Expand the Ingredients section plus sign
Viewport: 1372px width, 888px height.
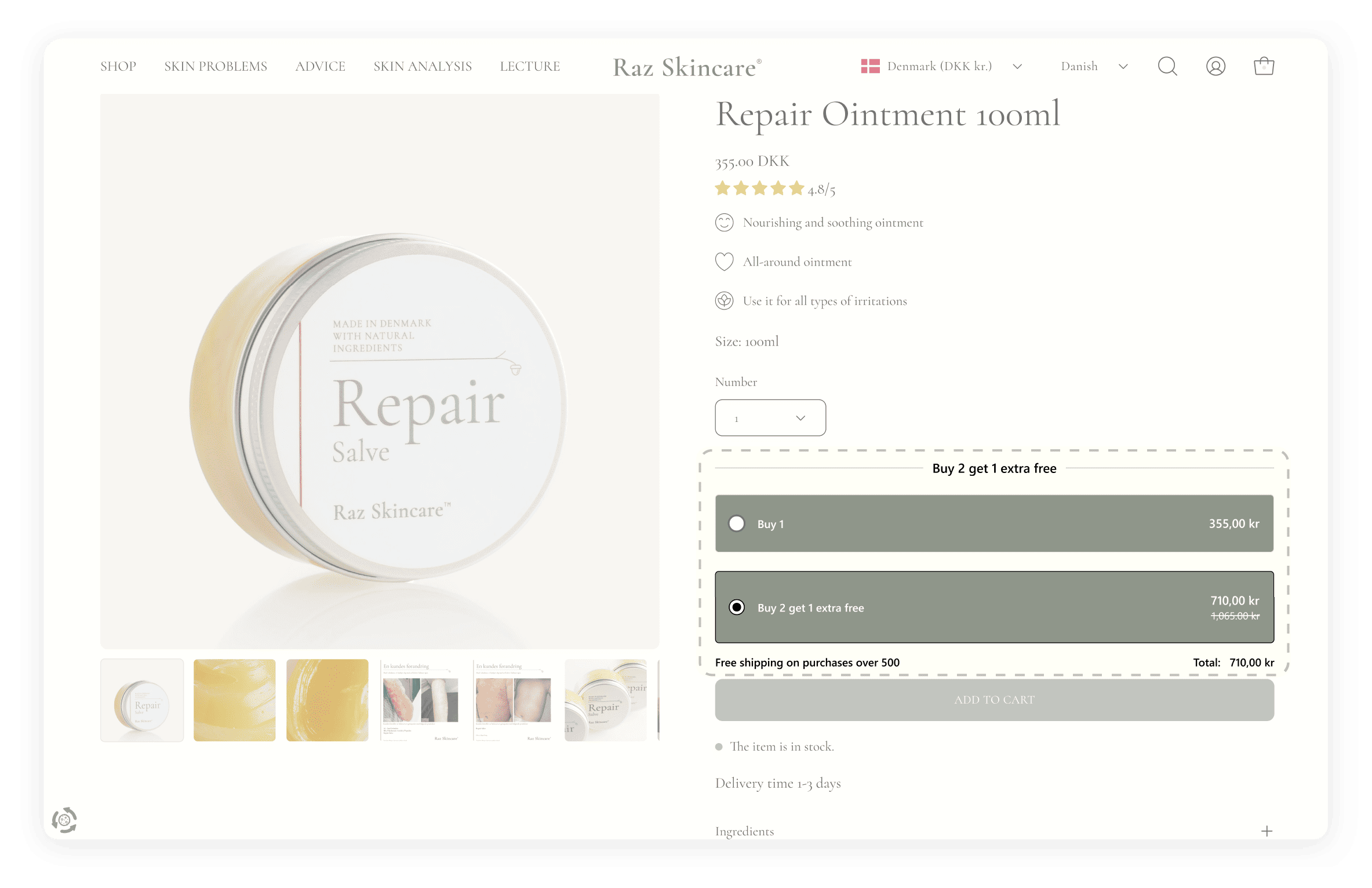(x=1267, y=831)
